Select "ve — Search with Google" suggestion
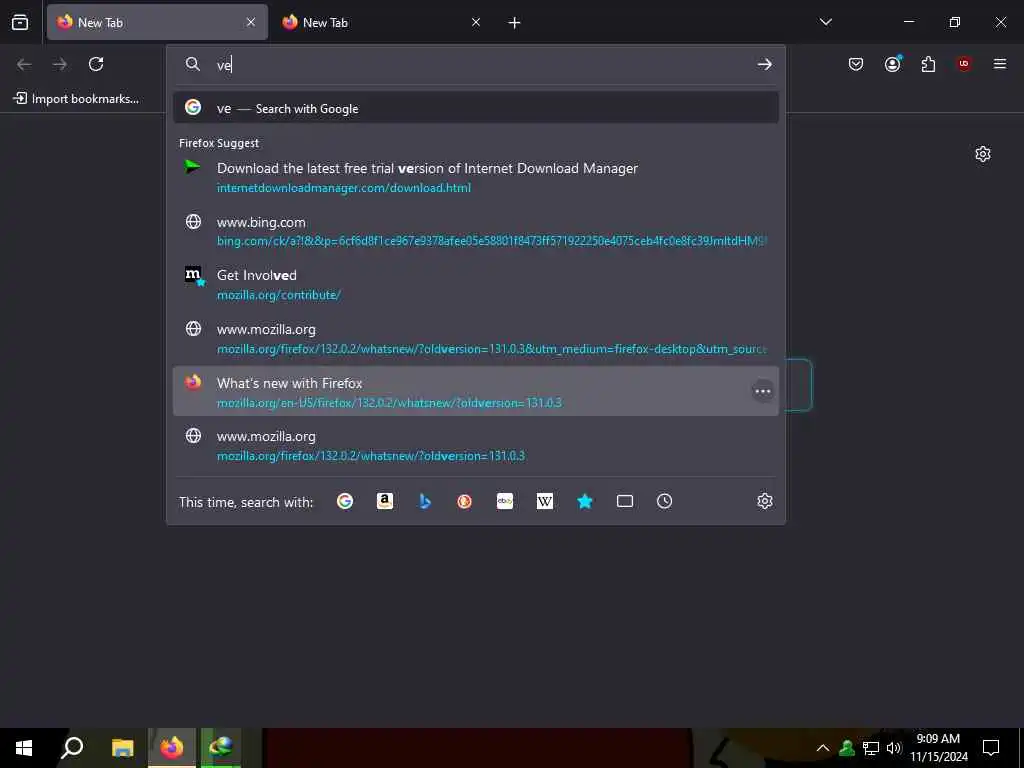 pos(476,108)
